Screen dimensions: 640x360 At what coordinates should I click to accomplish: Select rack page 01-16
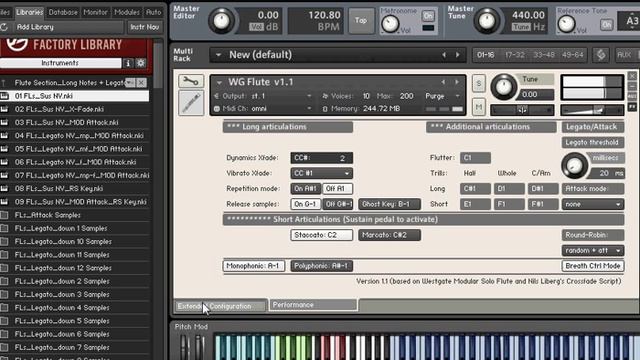click(x=485, y=55)
